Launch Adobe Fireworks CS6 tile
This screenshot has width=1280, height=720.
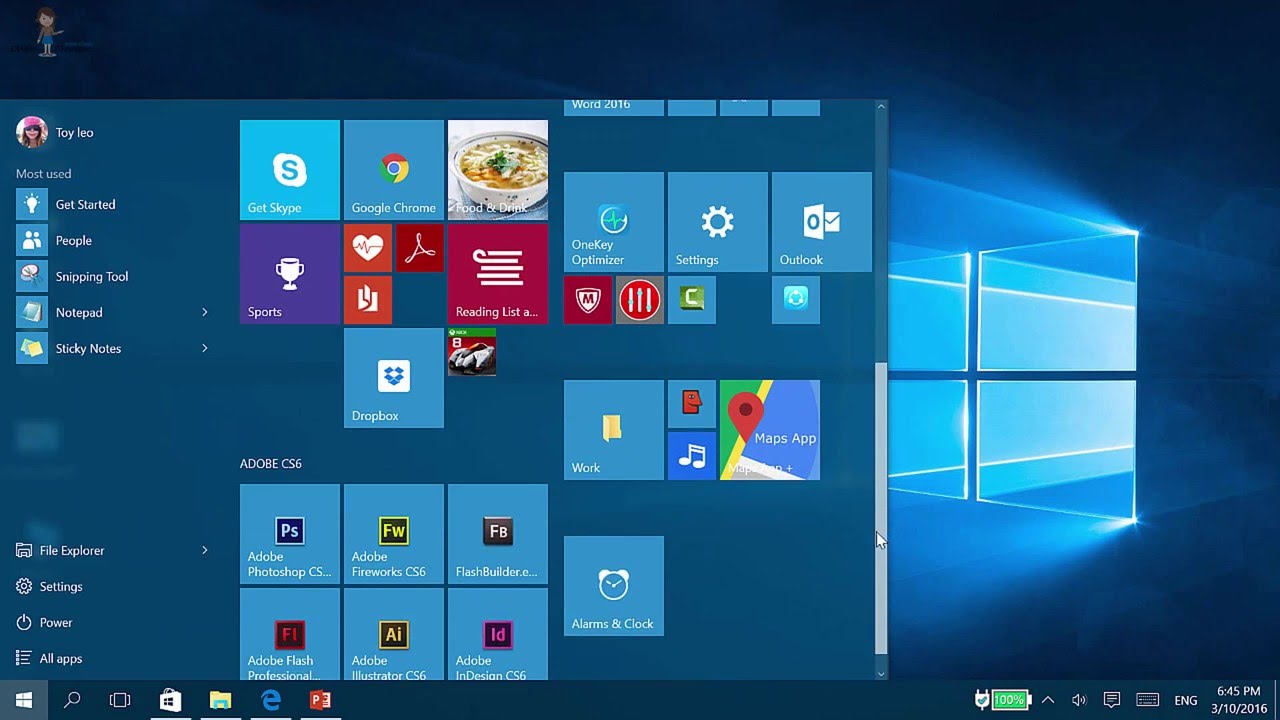coord(394,534)
